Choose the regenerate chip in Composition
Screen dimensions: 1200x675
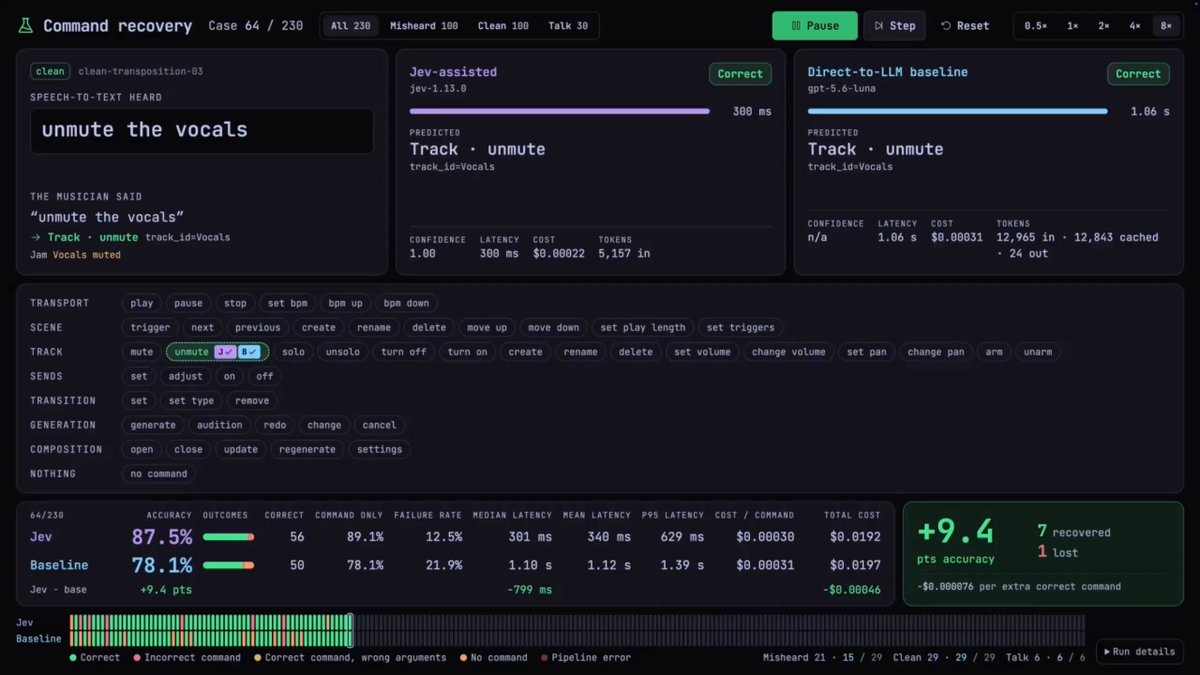(x=307, y=449)
